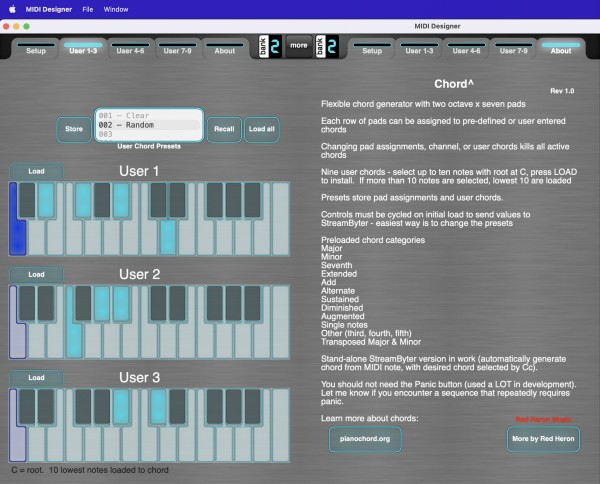Toggle root C key on User 2 keyboard

coord(16,341)
